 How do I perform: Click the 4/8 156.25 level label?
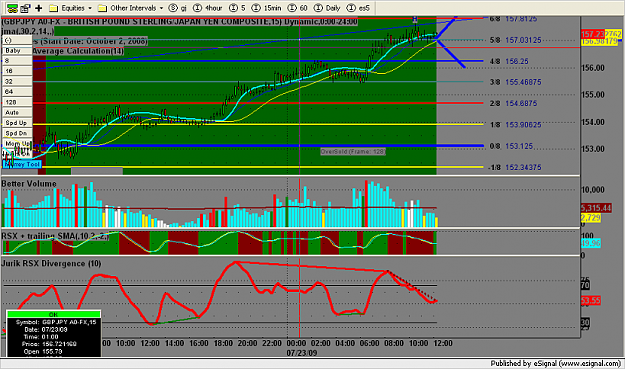pos(509,61)
